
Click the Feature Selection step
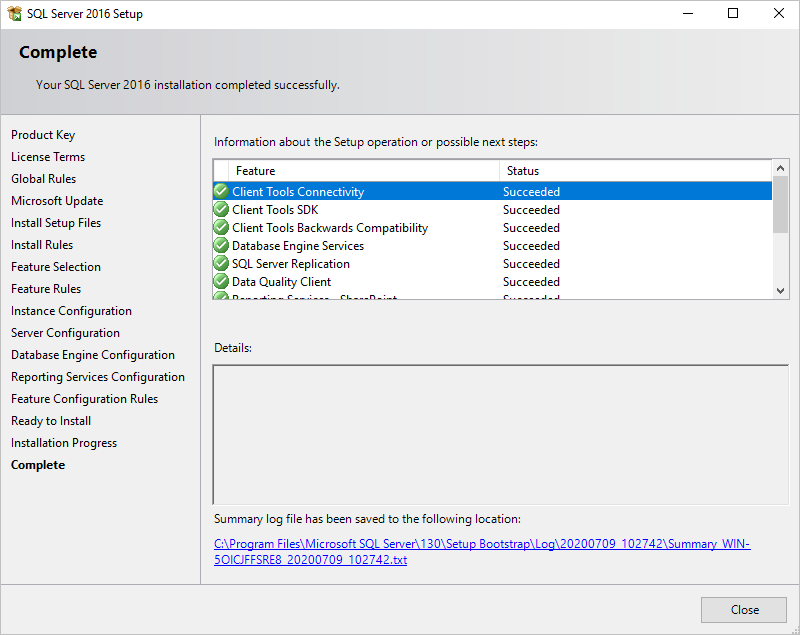(56, 267)
